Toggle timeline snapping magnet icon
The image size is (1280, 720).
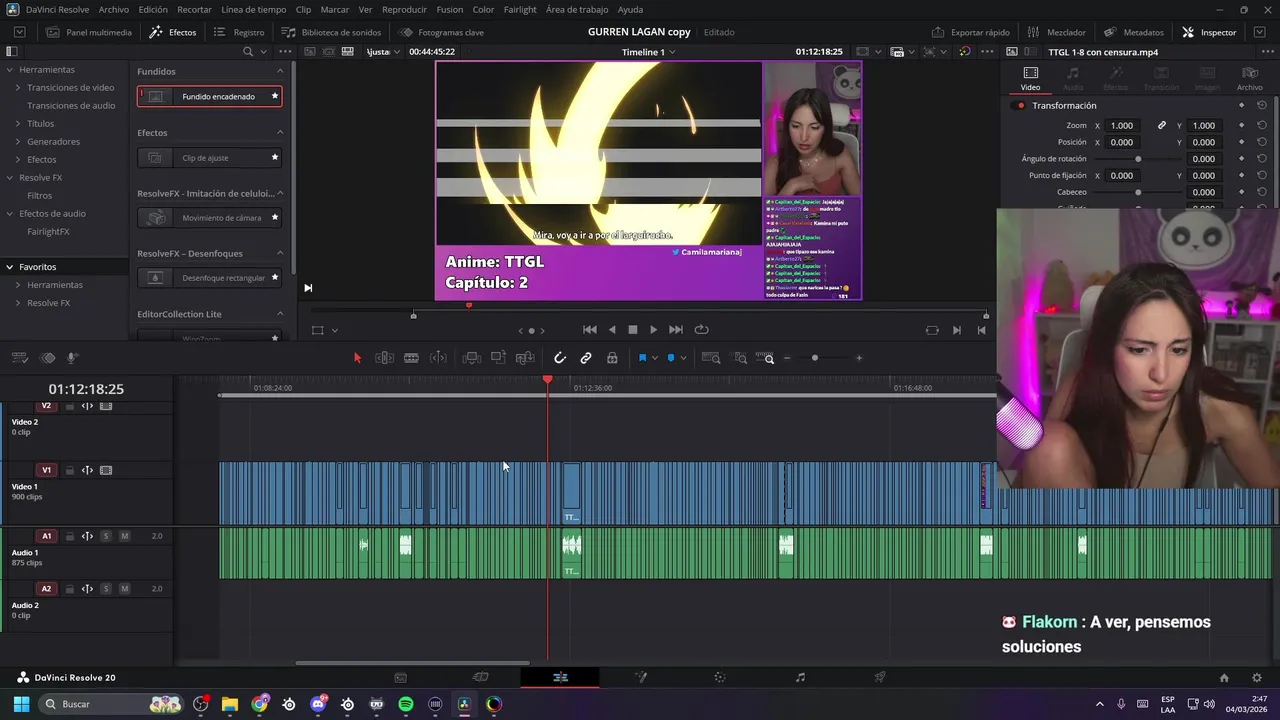click(x=560, y=358)
